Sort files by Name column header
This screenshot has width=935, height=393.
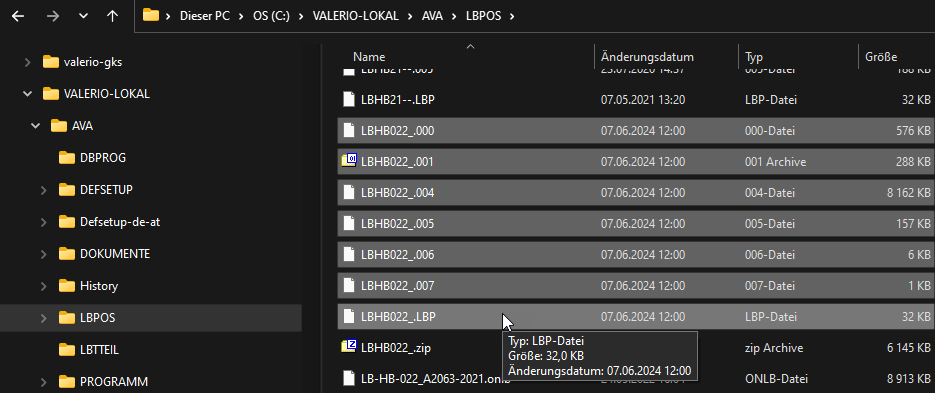pos(369,57)
